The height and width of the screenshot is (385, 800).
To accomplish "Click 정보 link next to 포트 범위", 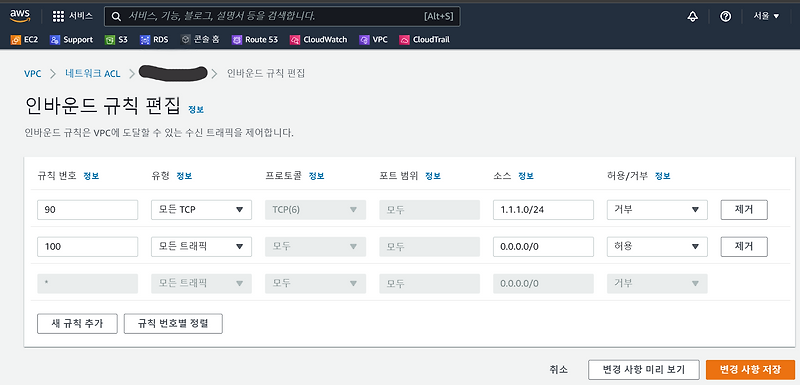I will click(433, 176).
